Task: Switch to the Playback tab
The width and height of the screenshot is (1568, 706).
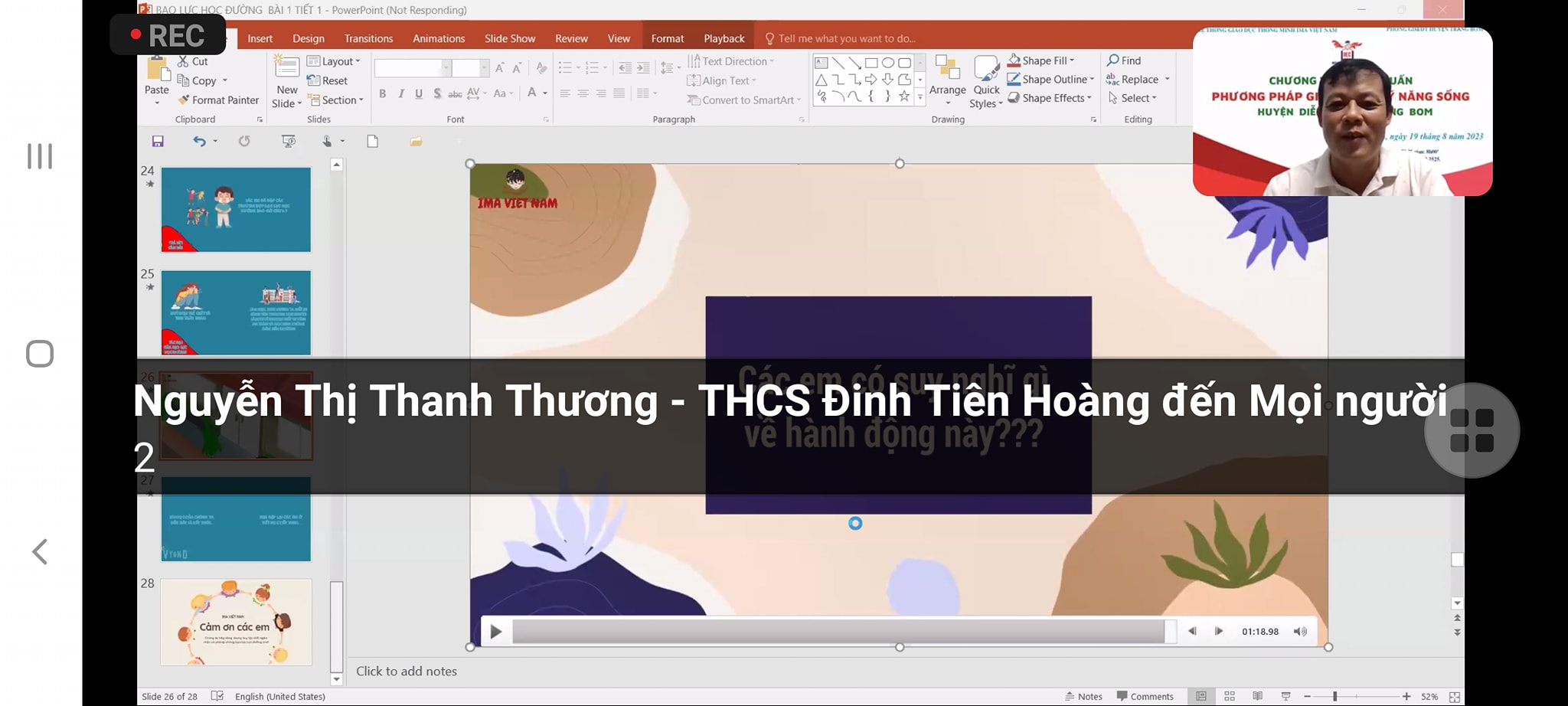Action: (x=724, y=38)
